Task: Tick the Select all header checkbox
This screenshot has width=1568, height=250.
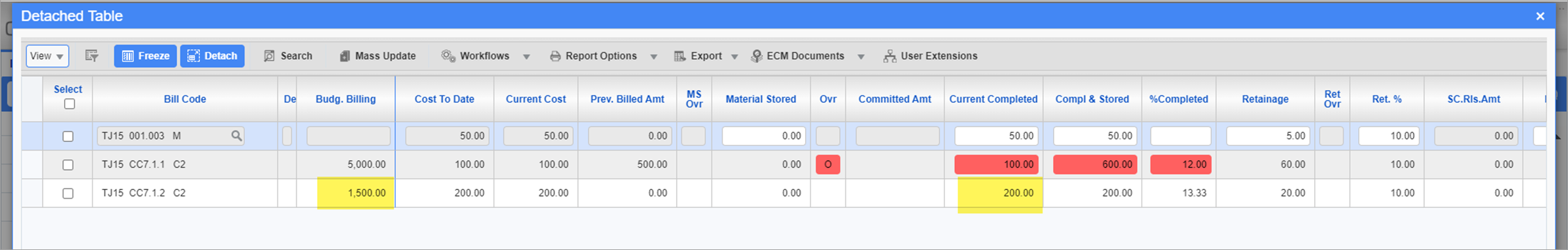Action: (69, 104)
